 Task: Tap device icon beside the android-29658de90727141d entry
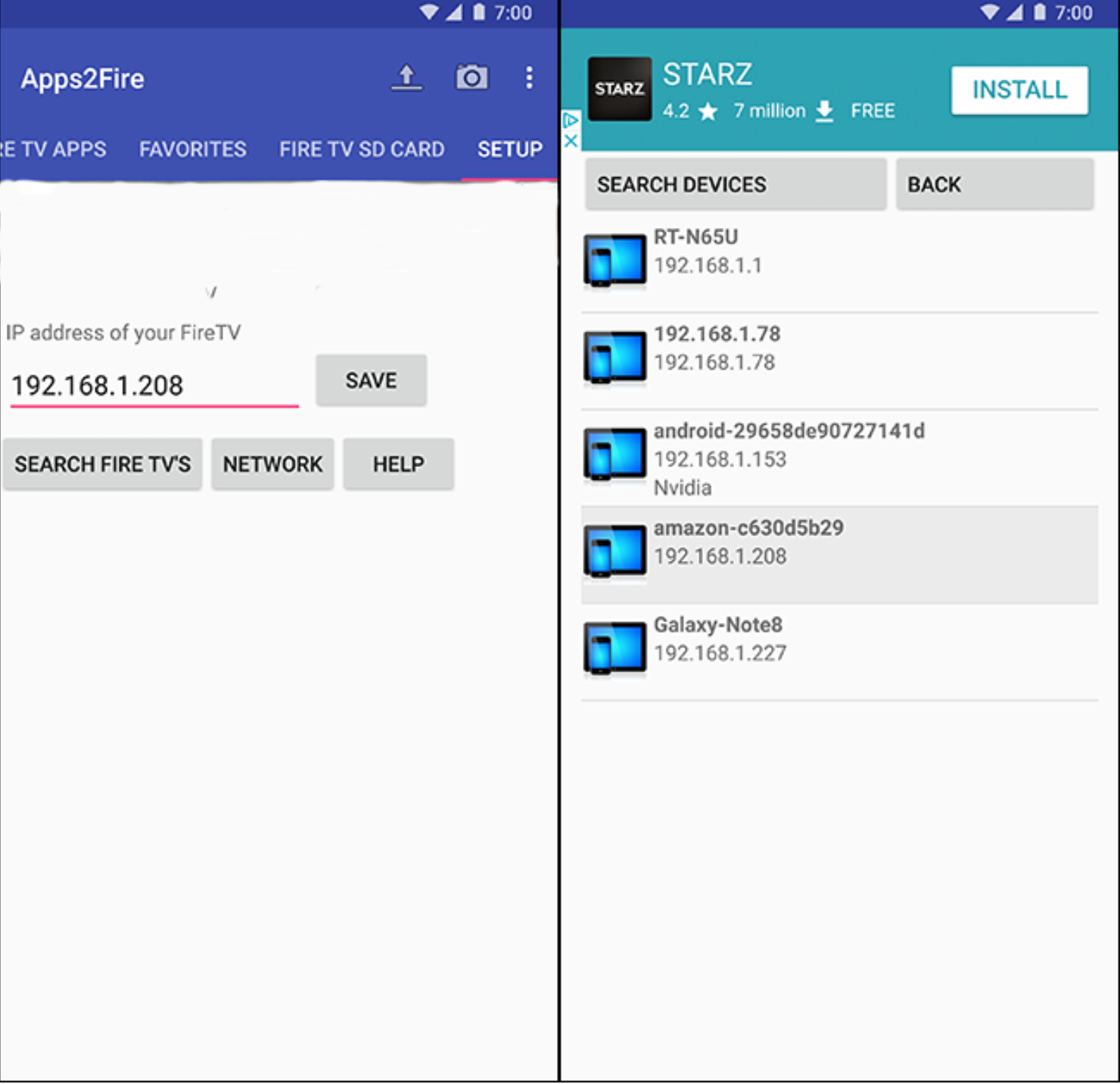pyautogui.click(x=614, y=454)
